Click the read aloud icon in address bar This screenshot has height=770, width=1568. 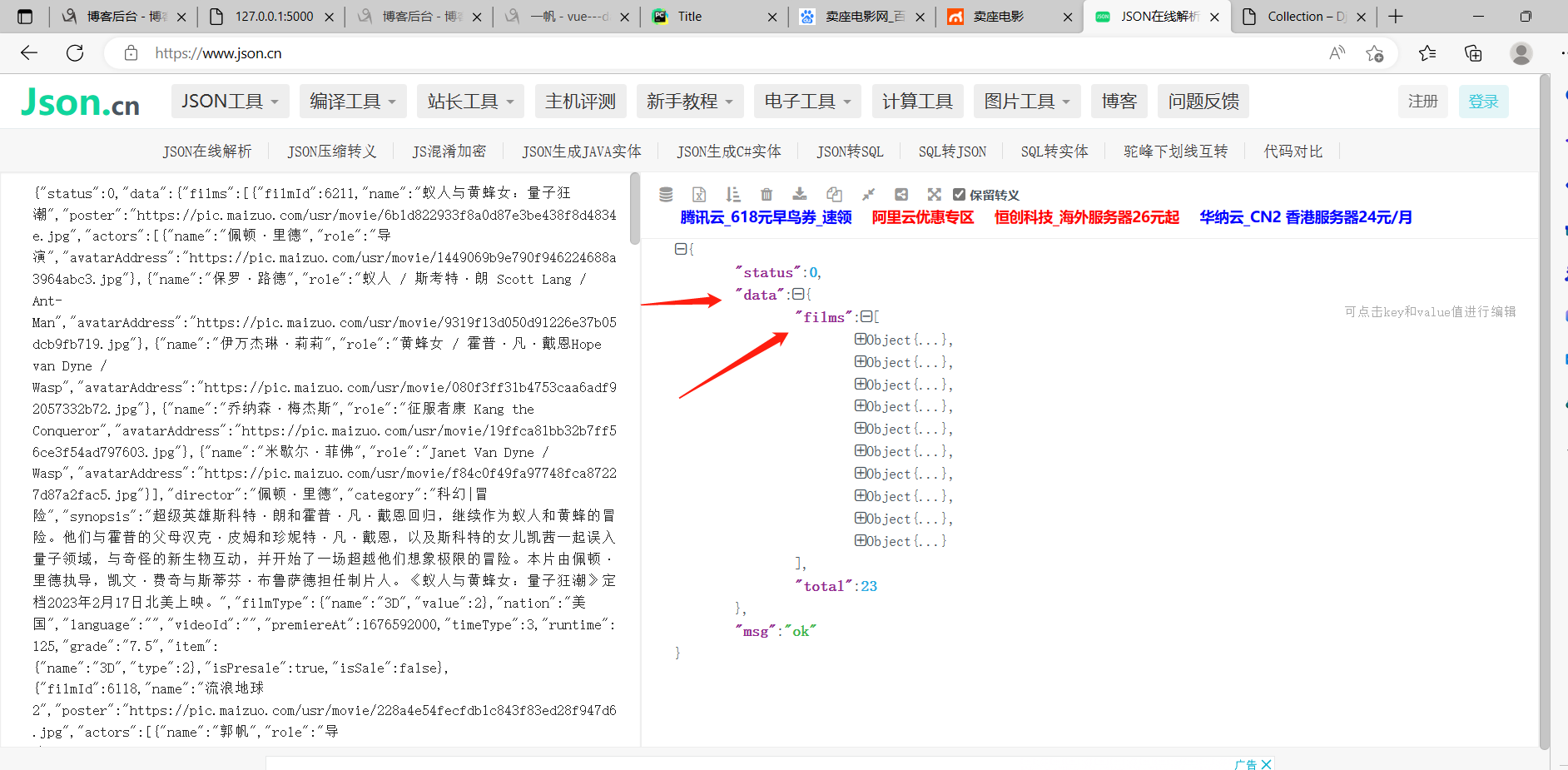1337,53
